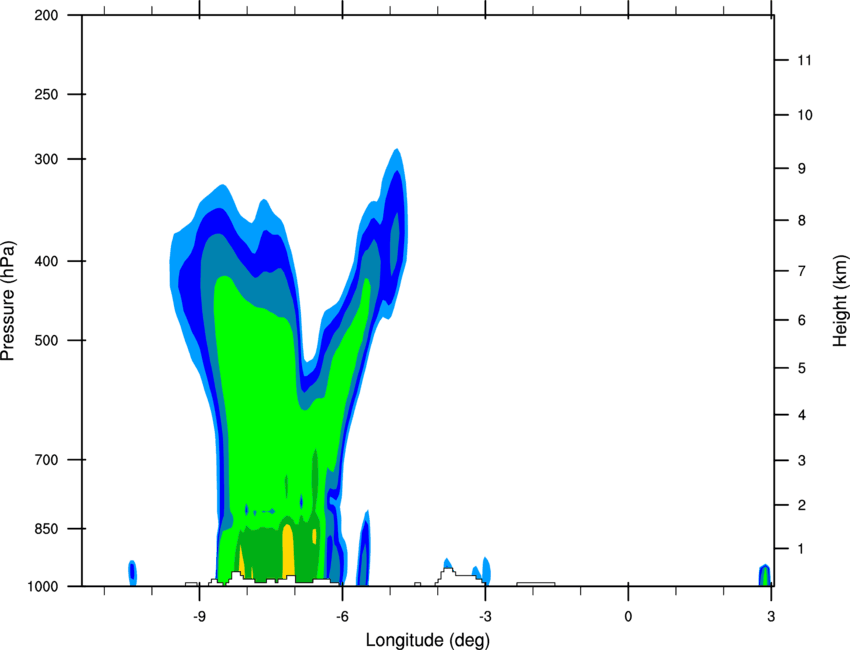Click the 0 longitude tick label
Viewport: 850px width, 650px height.
tap(628, 617)
